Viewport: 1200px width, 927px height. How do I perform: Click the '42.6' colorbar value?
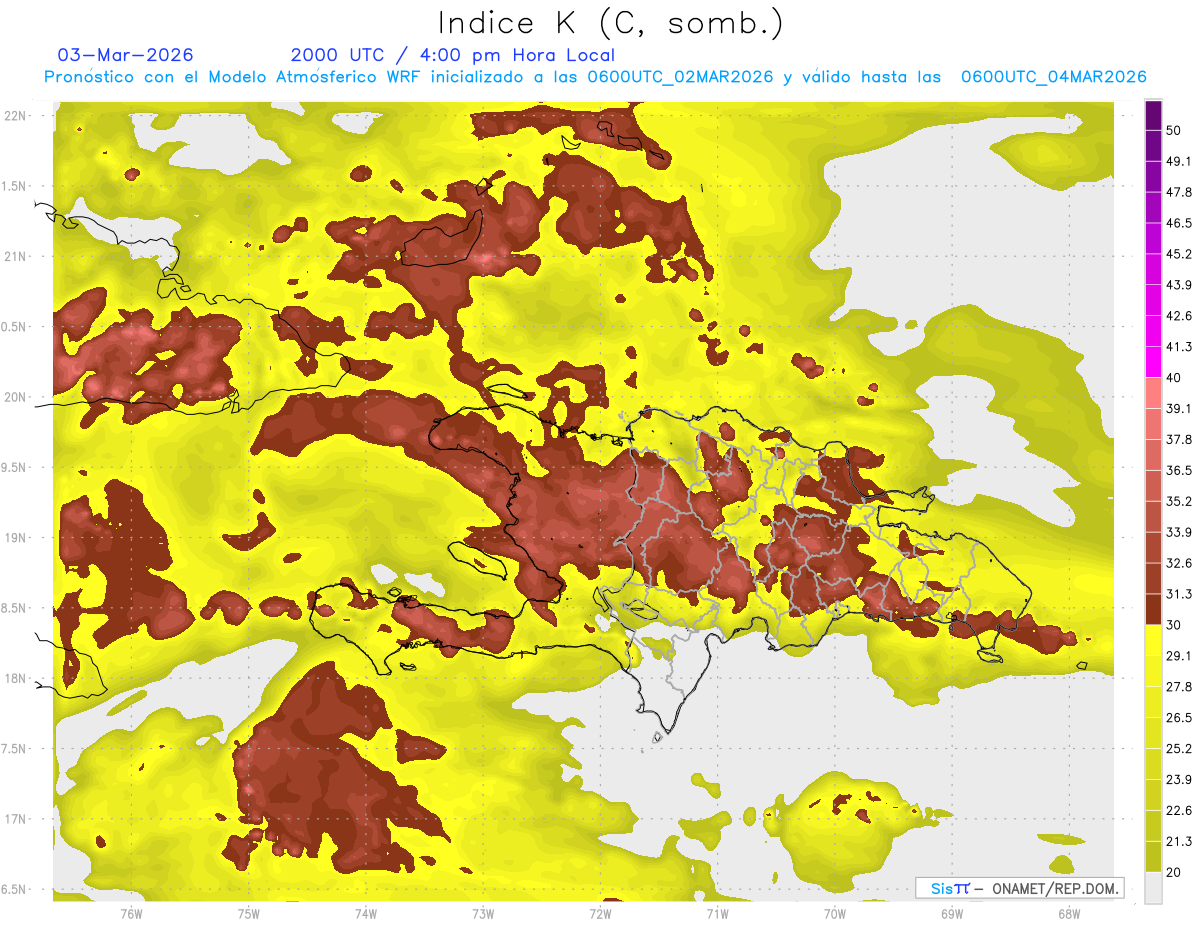tap(1179, 316)
